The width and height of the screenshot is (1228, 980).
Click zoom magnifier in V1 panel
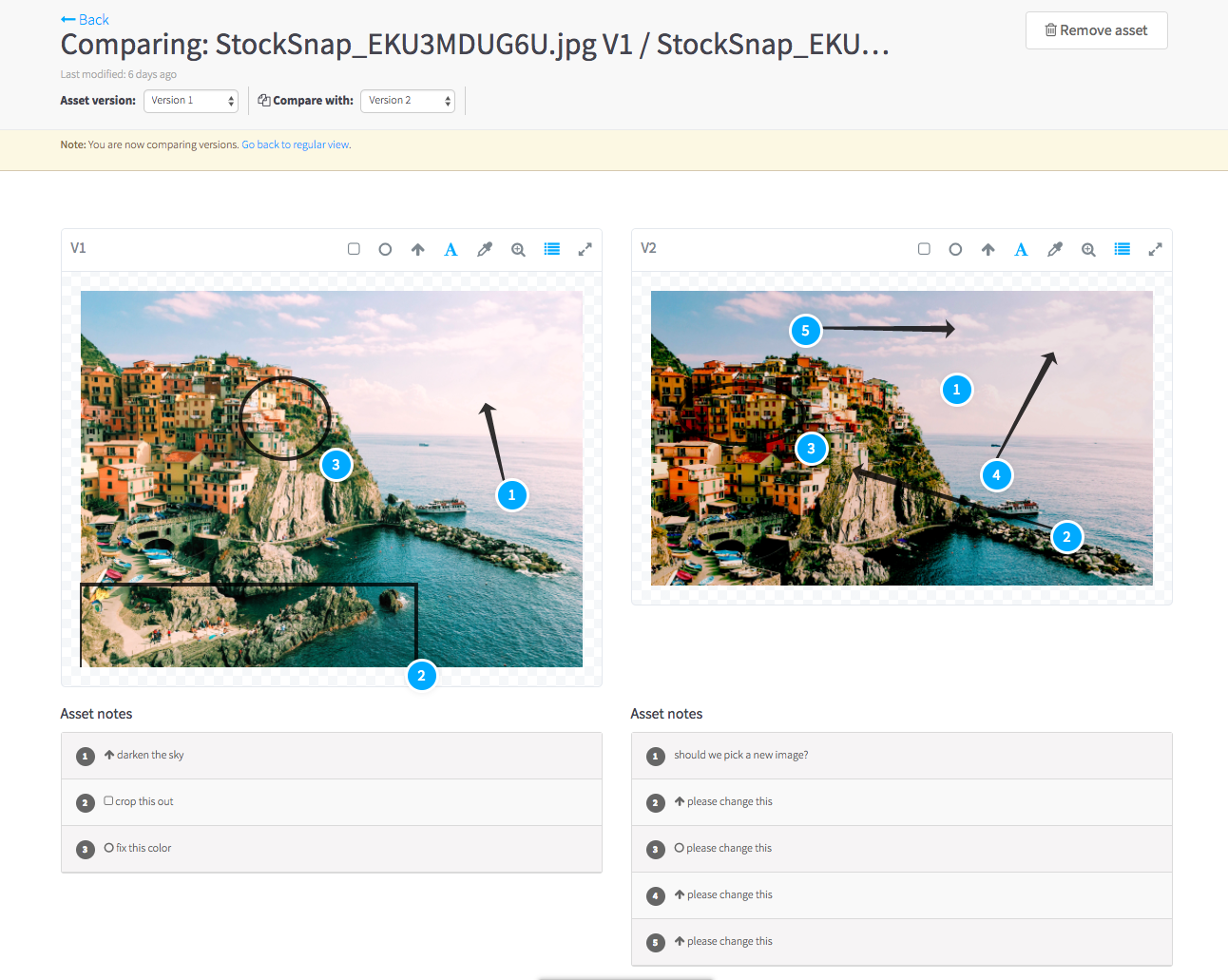tap(518, 249)
